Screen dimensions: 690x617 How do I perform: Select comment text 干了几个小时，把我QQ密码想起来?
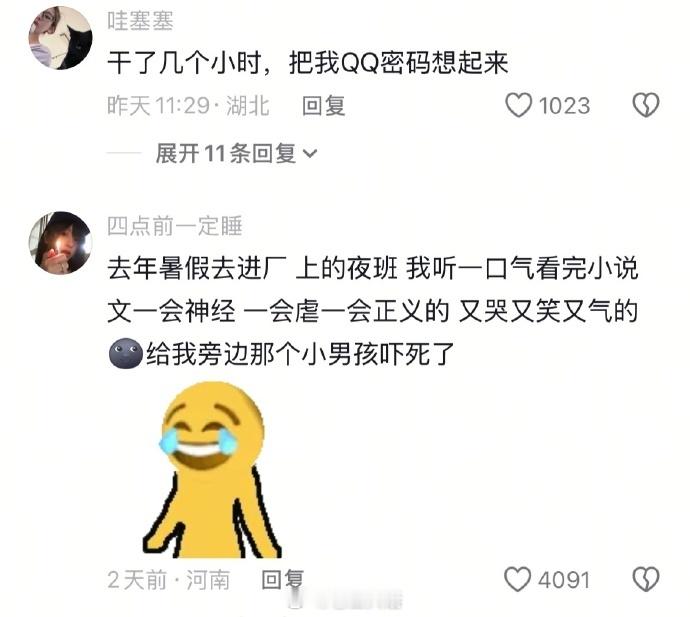click(x=308, y=62)
